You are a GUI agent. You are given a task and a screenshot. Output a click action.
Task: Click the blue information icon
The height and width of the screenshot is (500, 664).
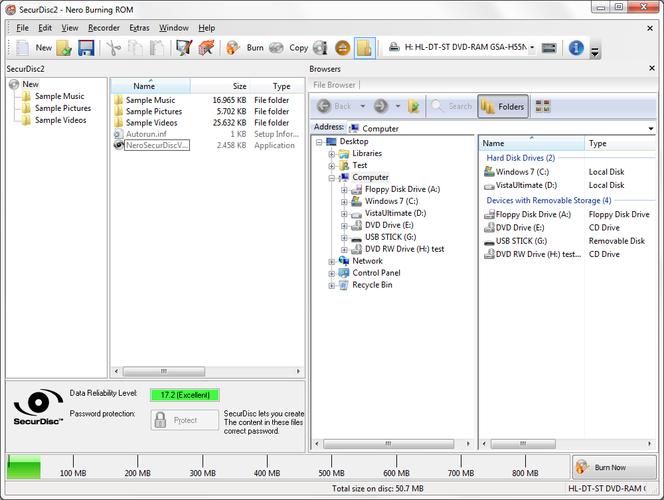coord(576,47)
